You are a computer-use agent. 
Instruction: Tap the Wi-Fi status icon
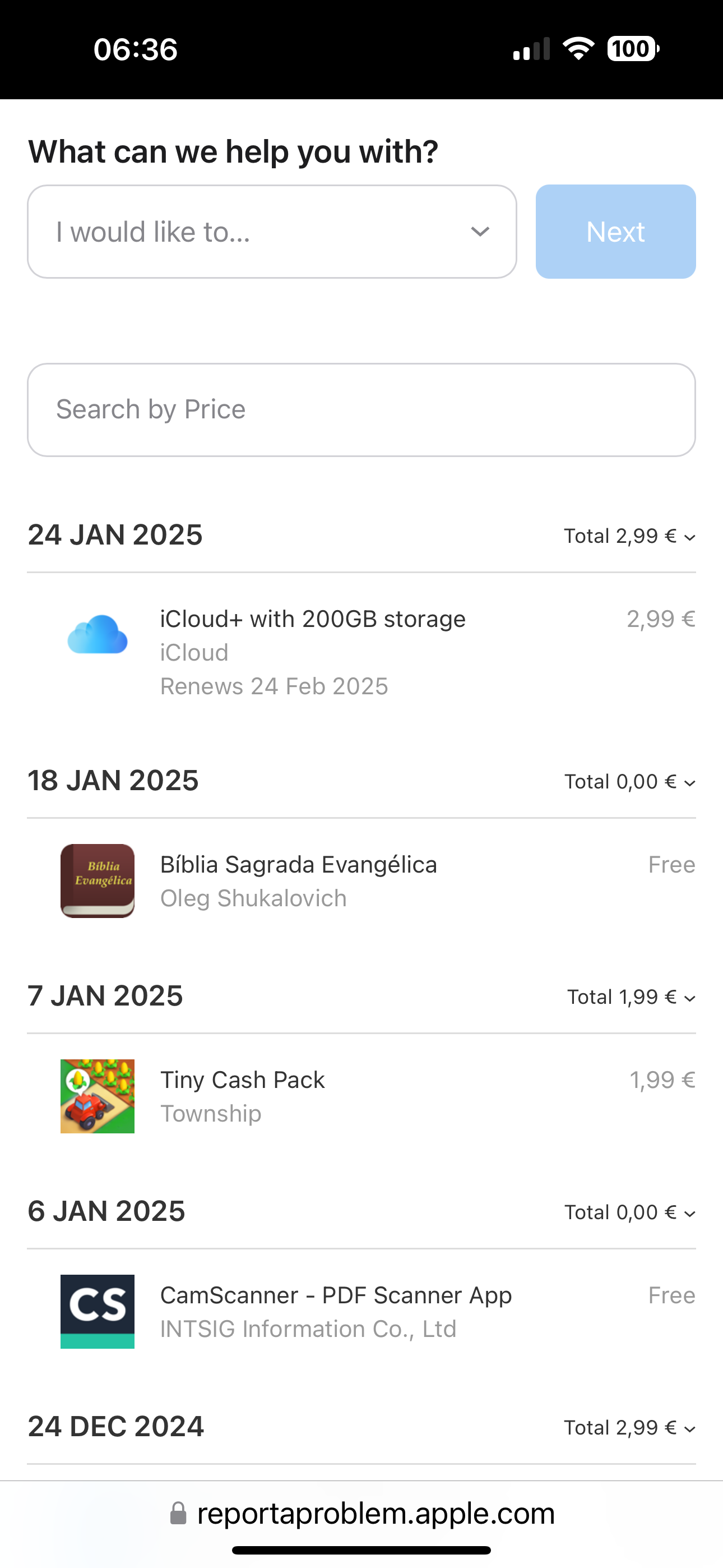pos(578,49)
